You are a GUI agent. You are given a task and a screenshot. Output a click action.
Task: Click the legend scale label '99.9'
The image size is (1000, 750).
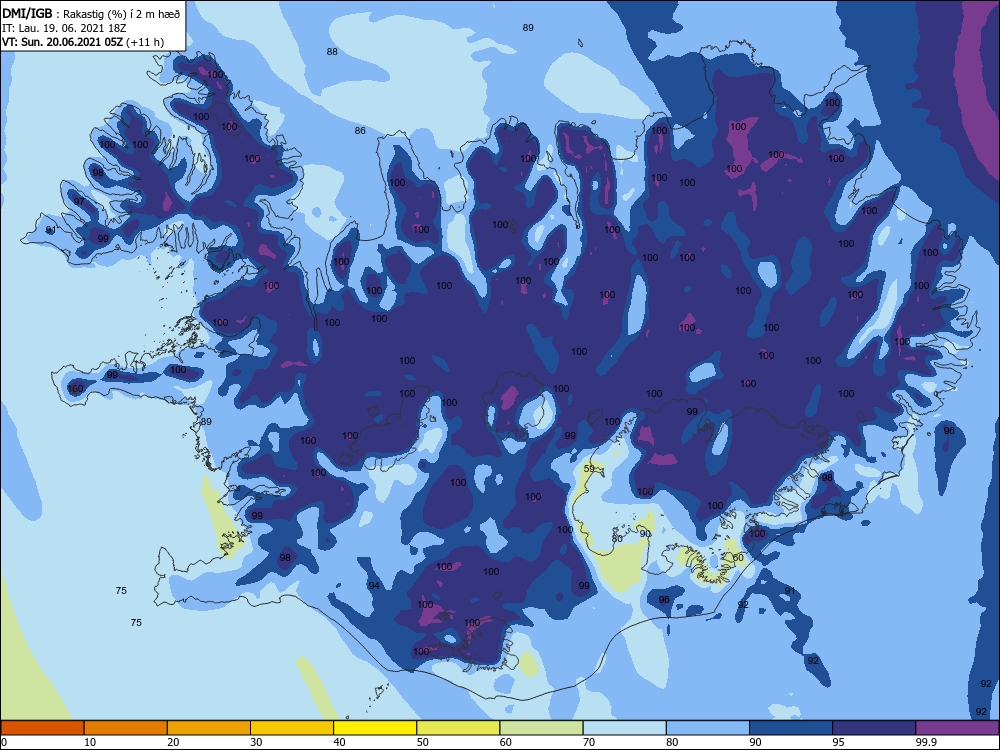[x=926, y=742]
